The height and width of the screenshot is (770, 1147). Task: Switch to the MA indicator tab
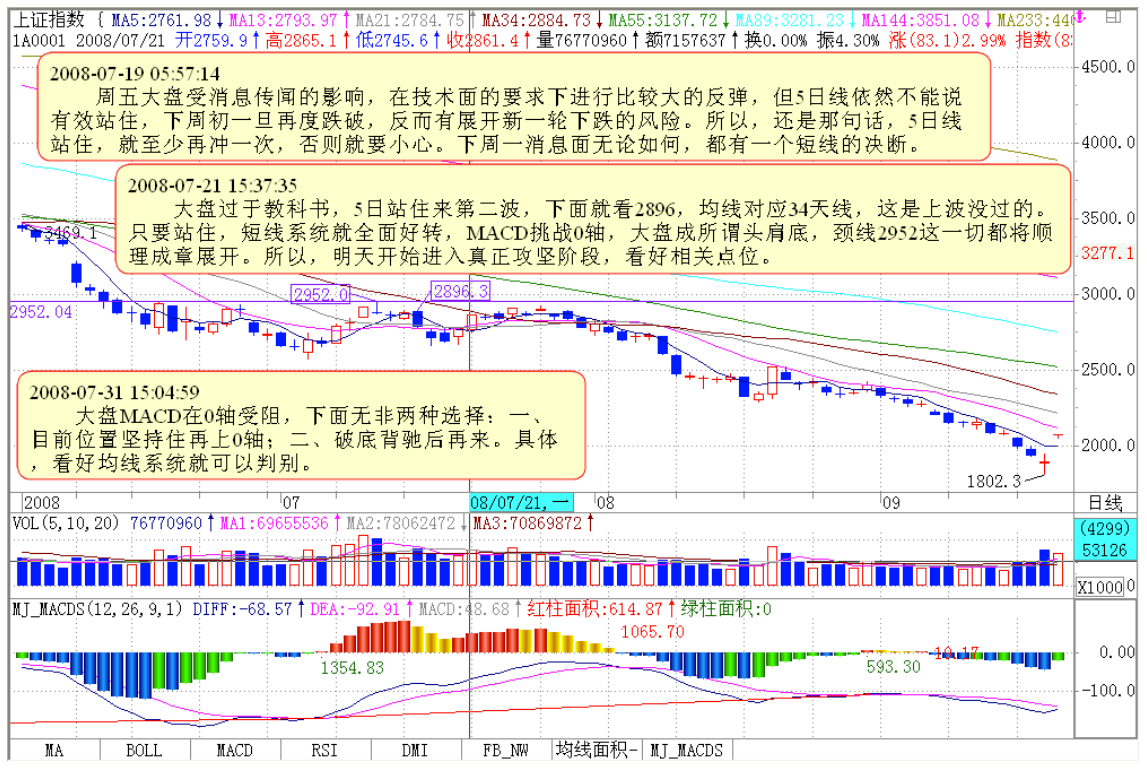[x=54, y=750]
